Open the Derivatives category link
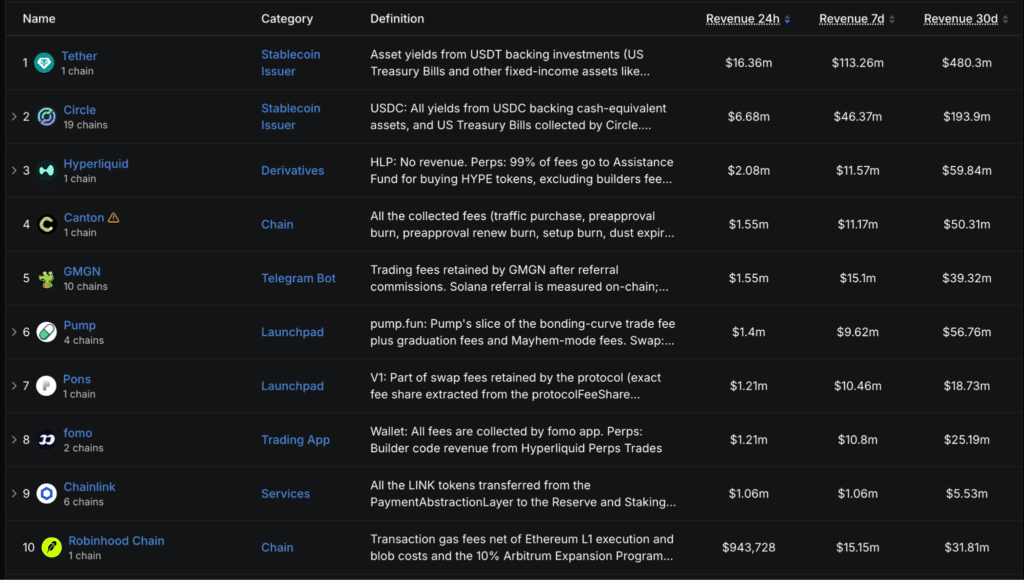The image size is (1024, 580). pyautogui.click(x=293, y=170)
